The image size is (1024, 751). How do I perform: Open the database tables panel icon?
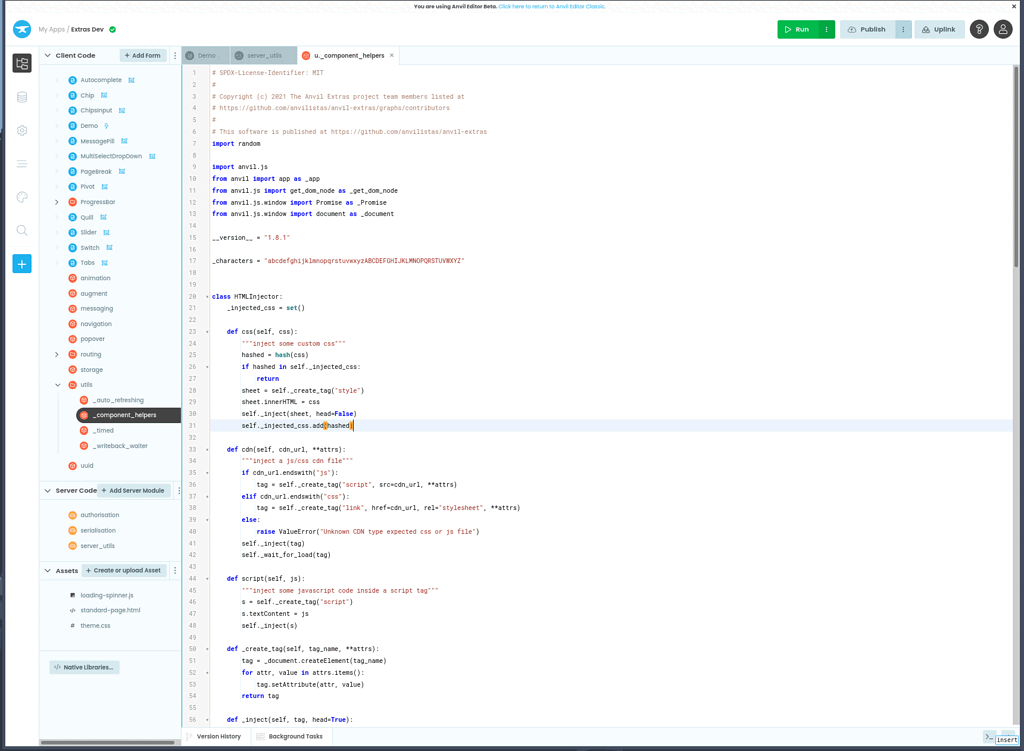click(x=22, y=97)
